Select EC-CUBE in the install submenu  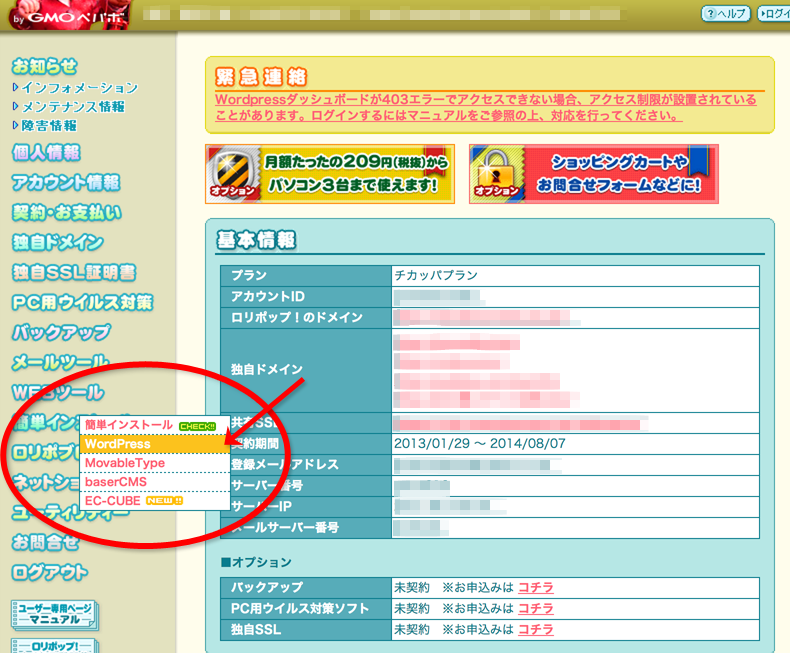113,500
